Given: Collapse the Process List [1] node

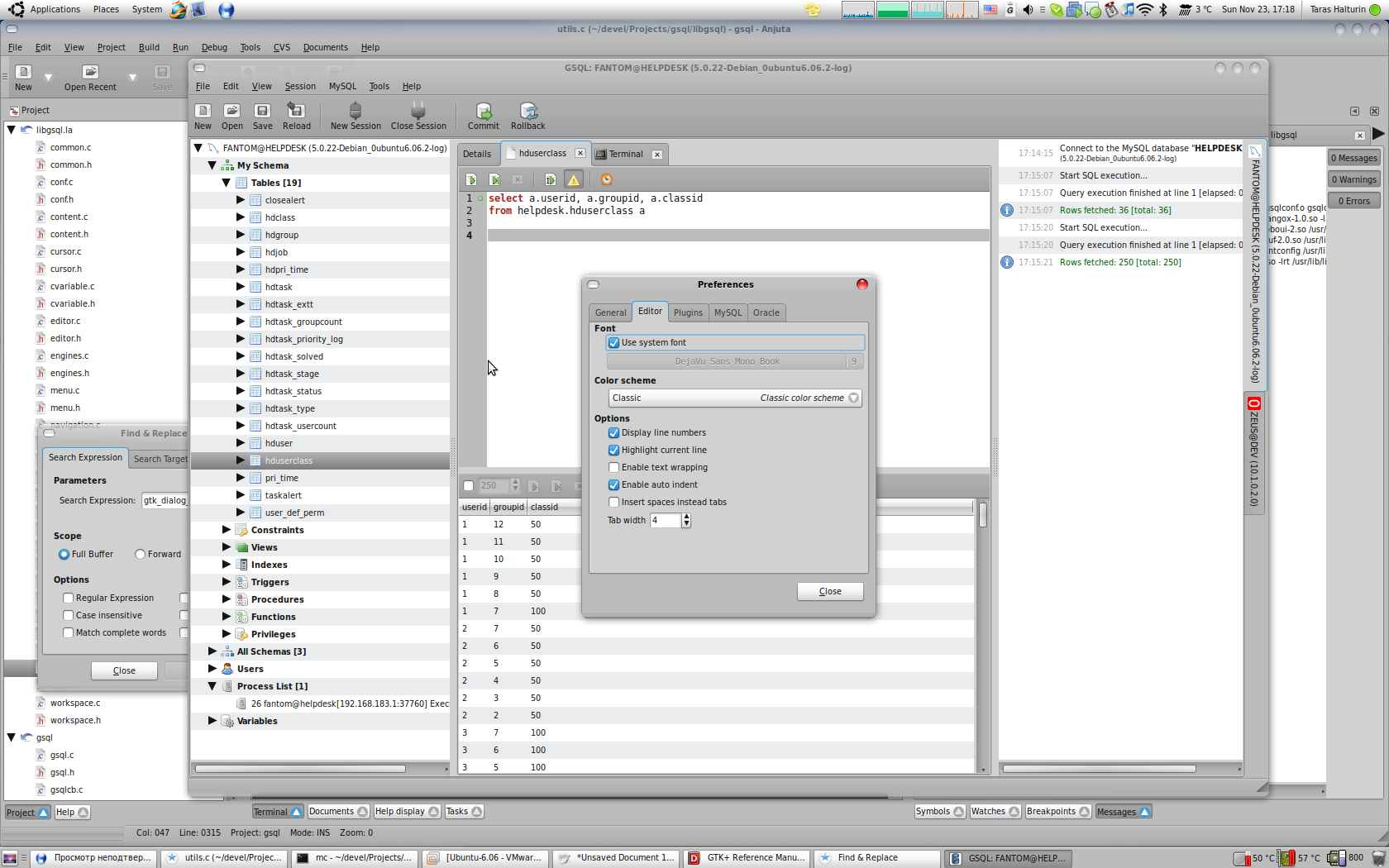Looking at the screenshot, I should click(212, 686).
